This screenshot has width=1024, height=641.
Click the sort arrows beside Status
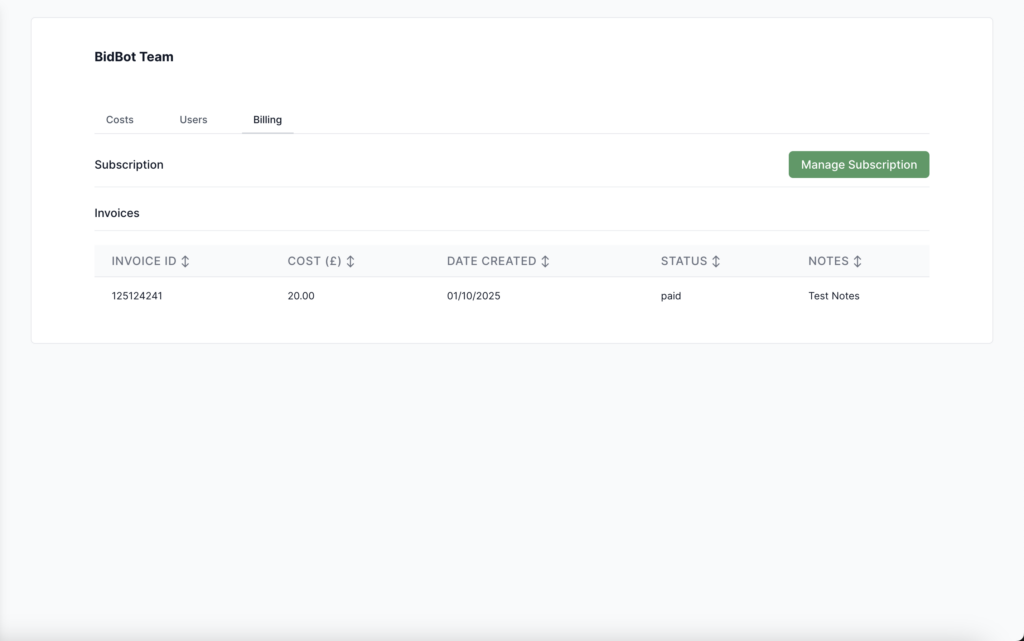click(716, 261)
